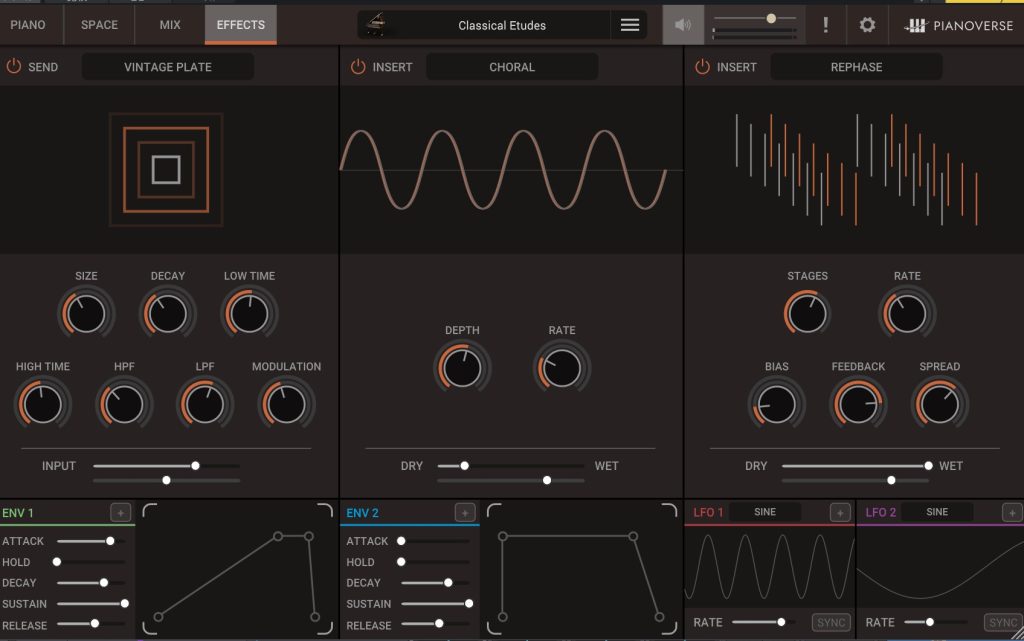Toggle the Rephase insert power button

point(702,67)
